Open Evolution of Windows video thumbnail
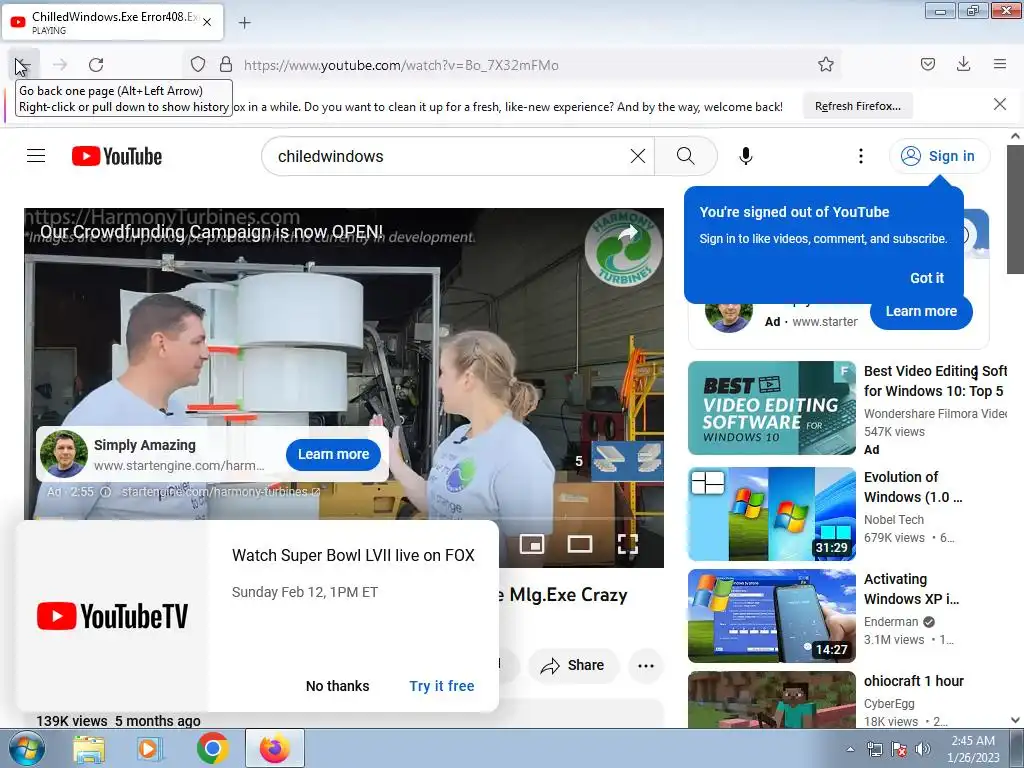1024x768 pixels. click(772, 514)
